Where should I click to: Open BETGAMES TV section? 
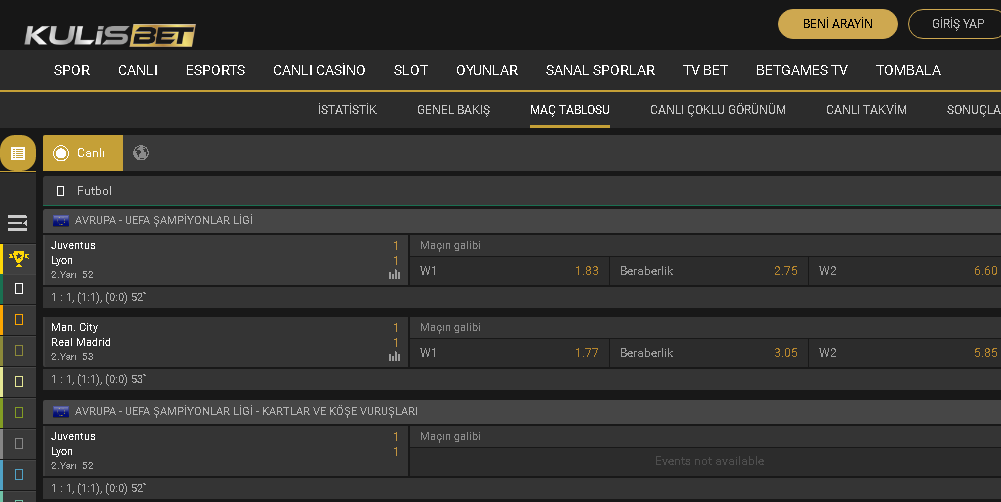point(802,70)
